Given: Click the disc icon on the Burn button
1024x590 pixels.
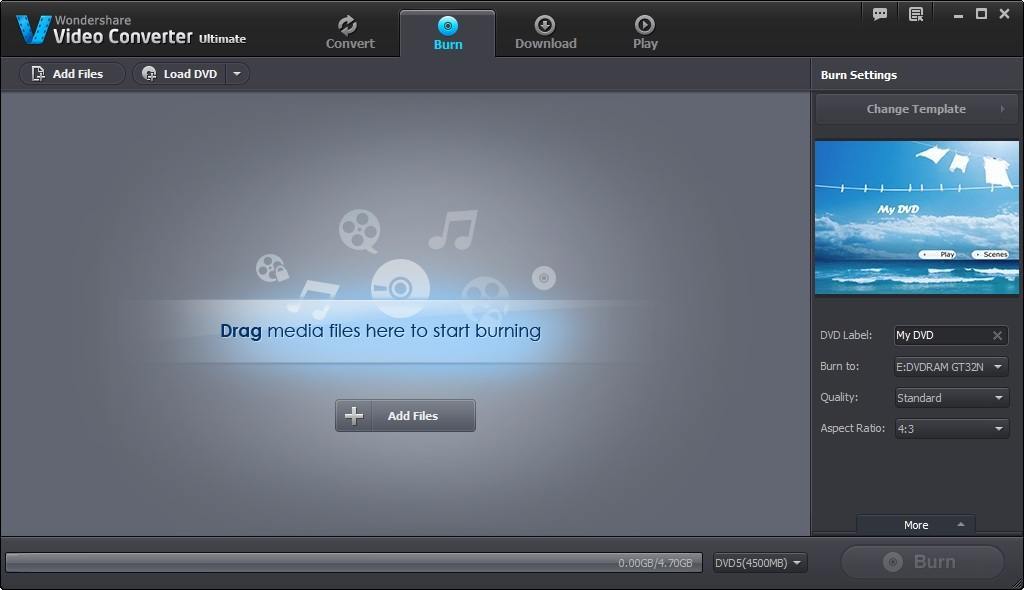Looking at the screenshot, I should point(895,561).
